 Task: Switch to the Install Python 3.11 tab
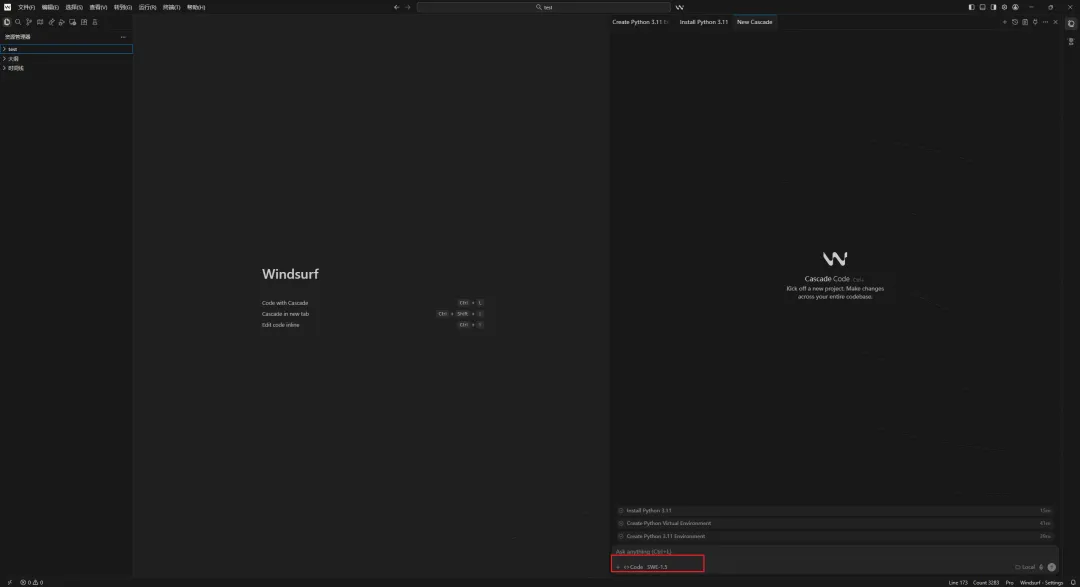[703, 22]
